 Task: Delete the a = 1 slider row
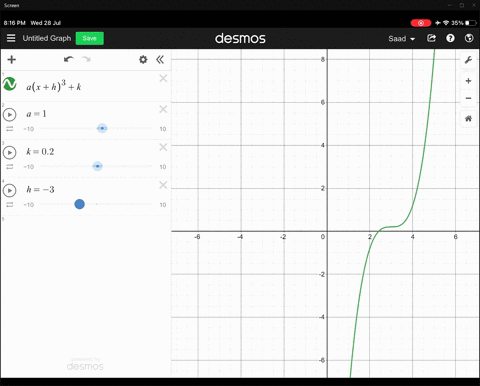[x=163, y=109]
